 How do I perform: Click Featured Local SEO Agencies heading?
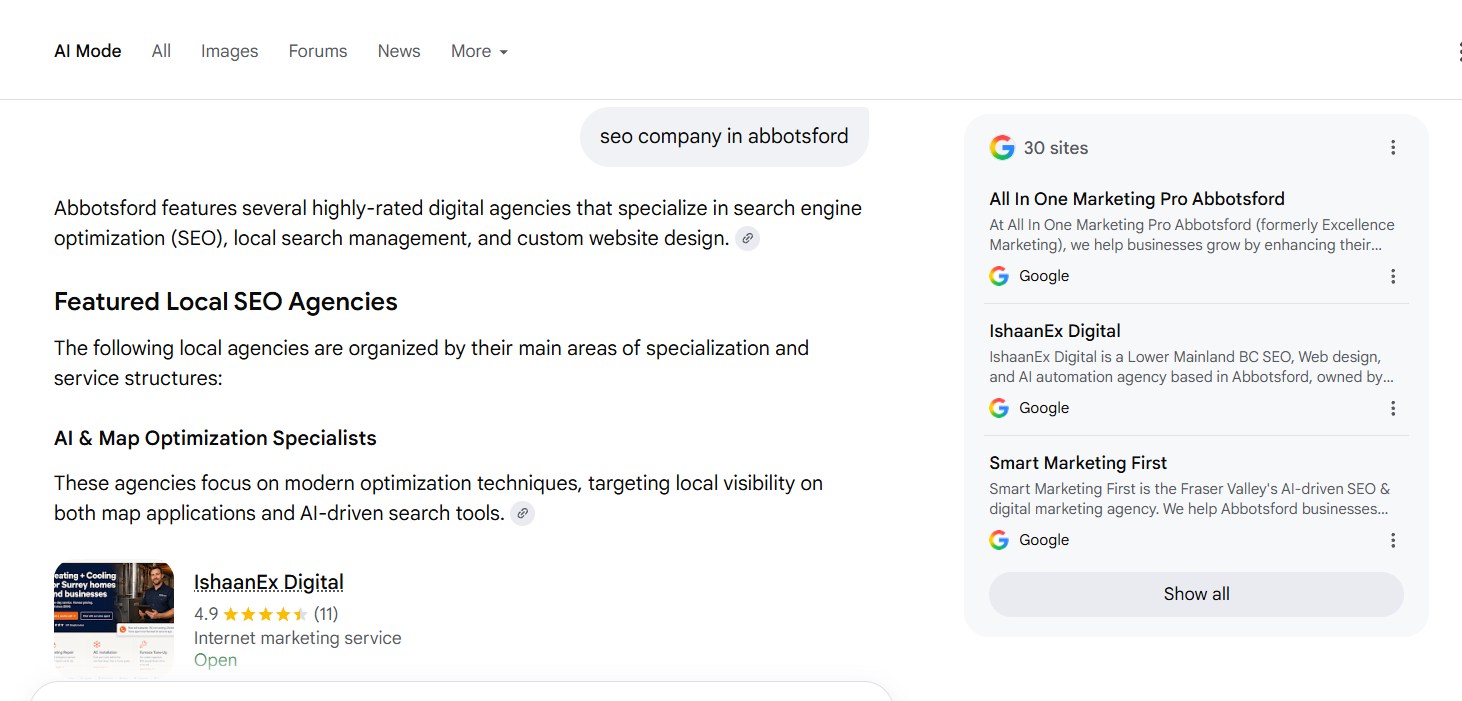pyautogui.click(x=226, y=302)
